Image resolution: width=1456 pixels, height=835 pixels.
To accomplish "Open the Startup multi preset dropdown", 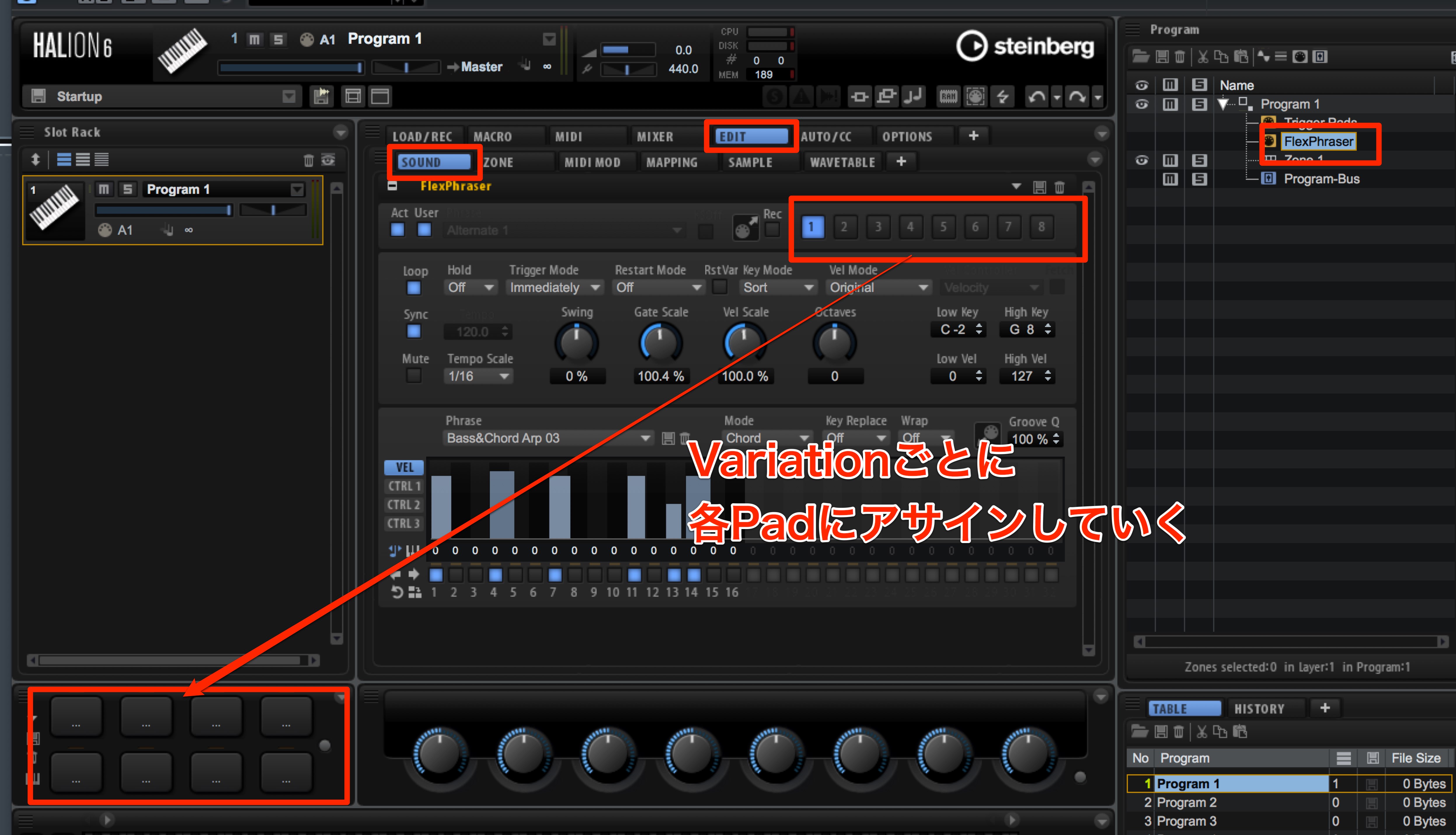I will click(290, 96).
